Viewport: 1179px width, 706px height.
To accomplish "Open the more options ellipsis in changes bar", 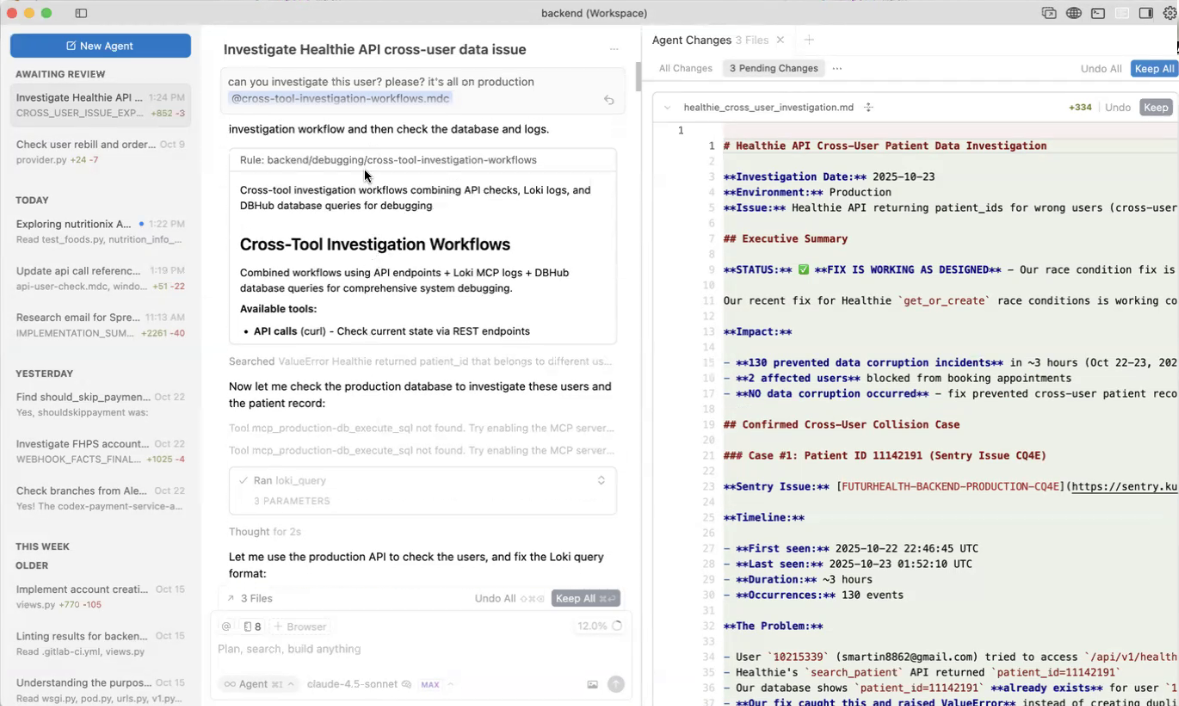I will tap(837, 68).
